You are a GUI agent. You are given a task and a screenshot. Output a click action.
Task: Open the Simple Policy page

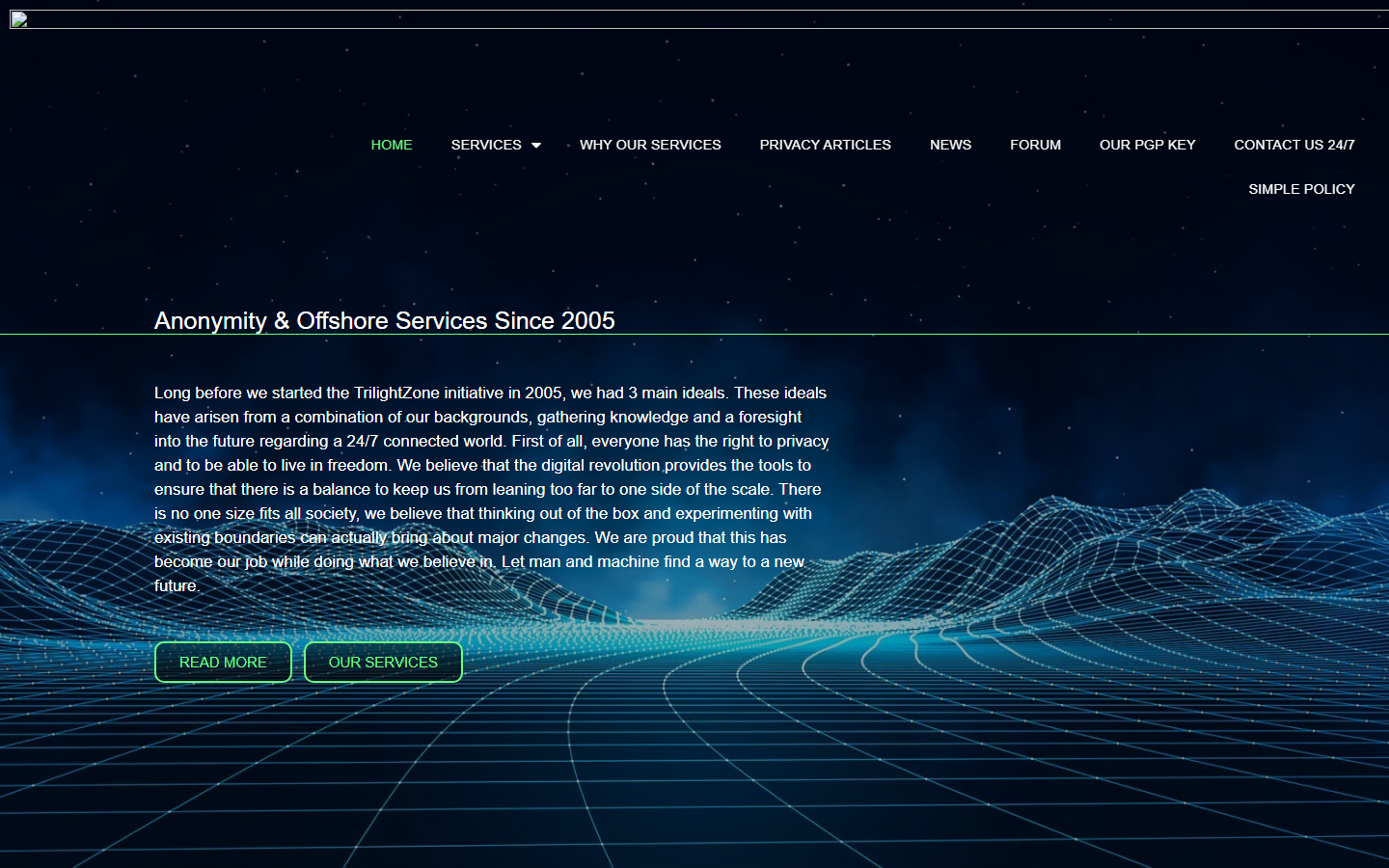pyautogui.click(x=1301, y=189)
